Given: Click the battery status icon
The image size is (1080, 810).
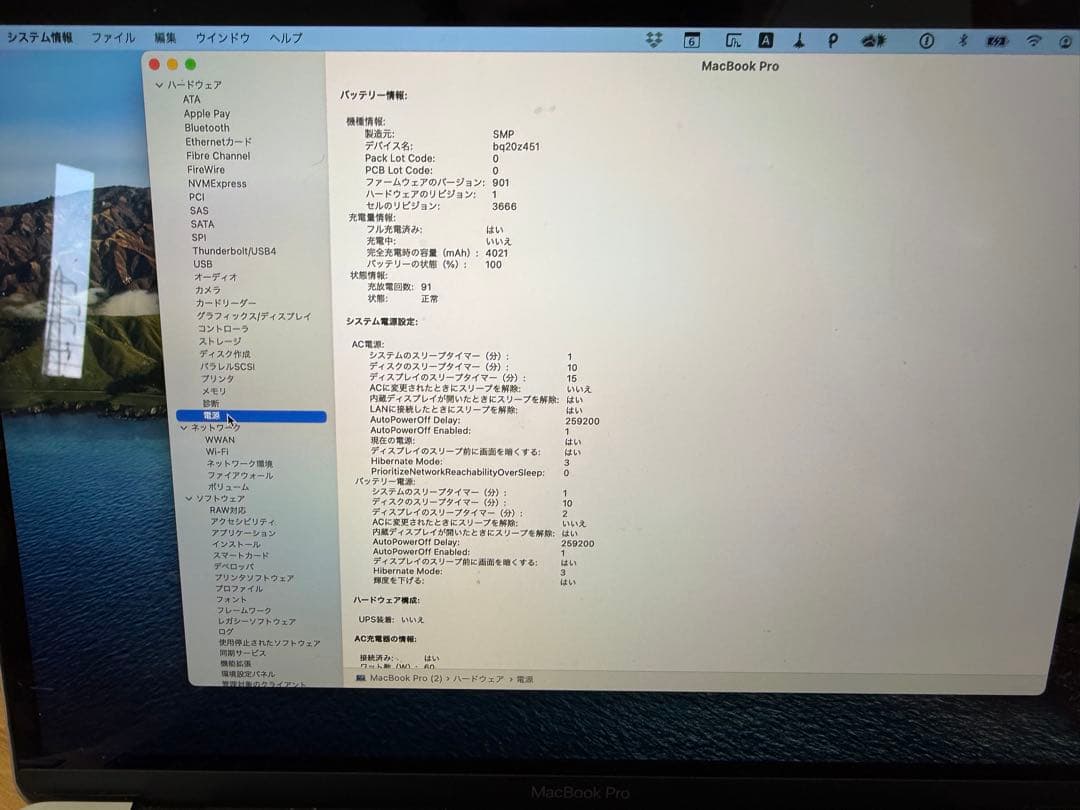Looking at the screenshot, I should point(998,40).
